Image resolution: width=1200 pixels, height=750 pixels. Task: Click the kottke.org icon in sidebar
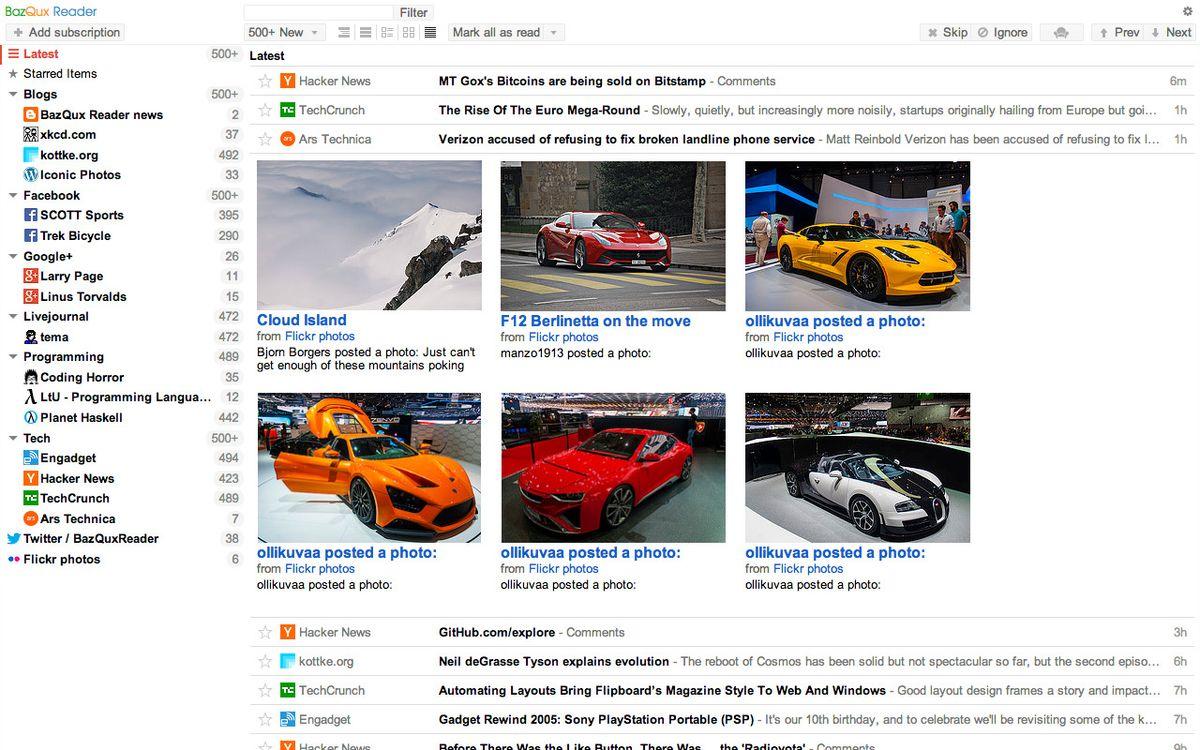[x=31, y=155]
